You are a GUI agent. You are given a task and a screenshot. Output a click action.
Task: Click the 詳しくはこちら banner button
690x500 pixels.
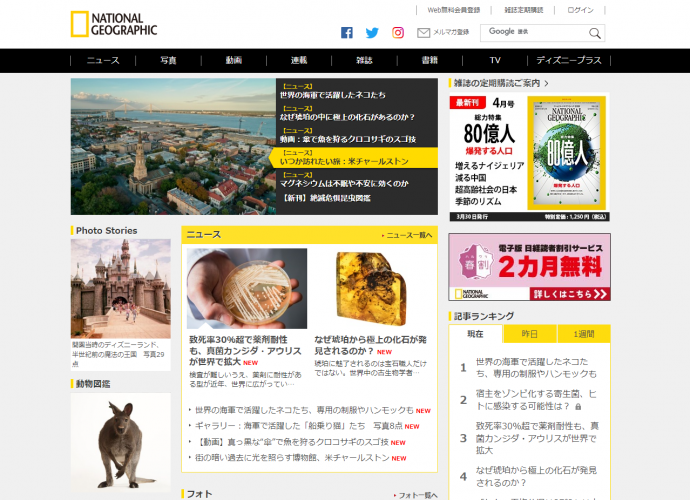point(570,294)
